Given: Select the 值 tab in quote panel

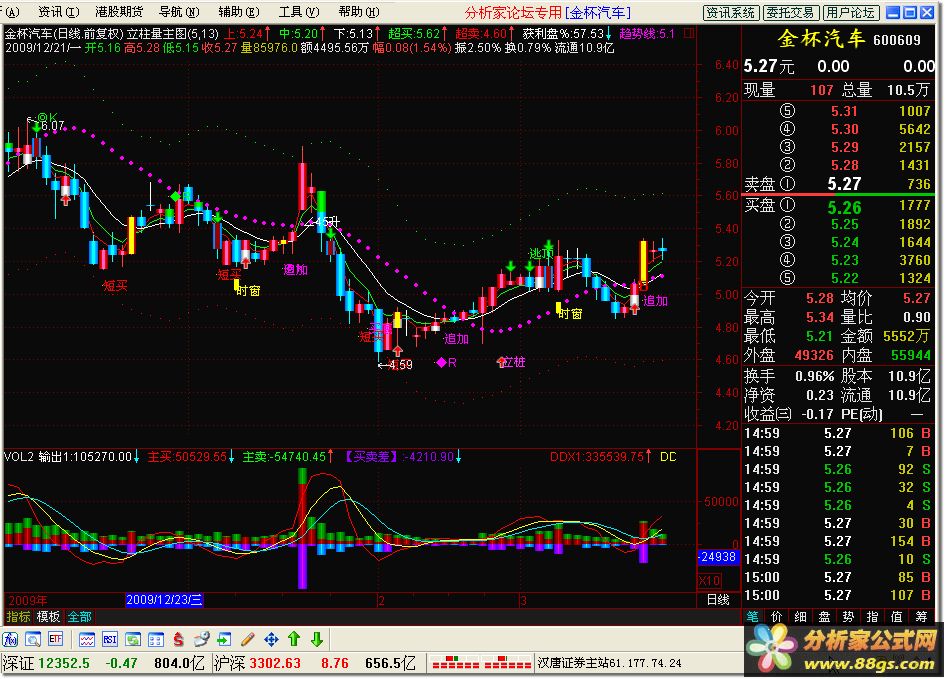Looking at the screenshot, I should tap(897, 616).
